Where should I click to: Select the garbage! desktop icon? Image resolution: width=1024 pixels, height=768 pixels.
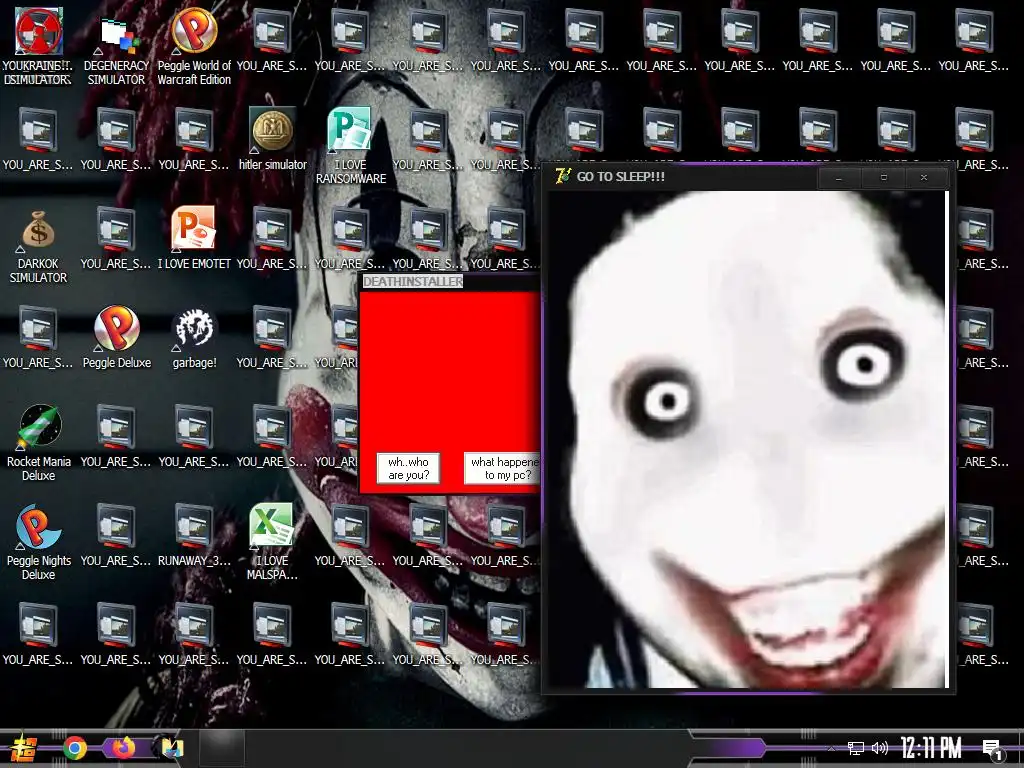(194, 337)
